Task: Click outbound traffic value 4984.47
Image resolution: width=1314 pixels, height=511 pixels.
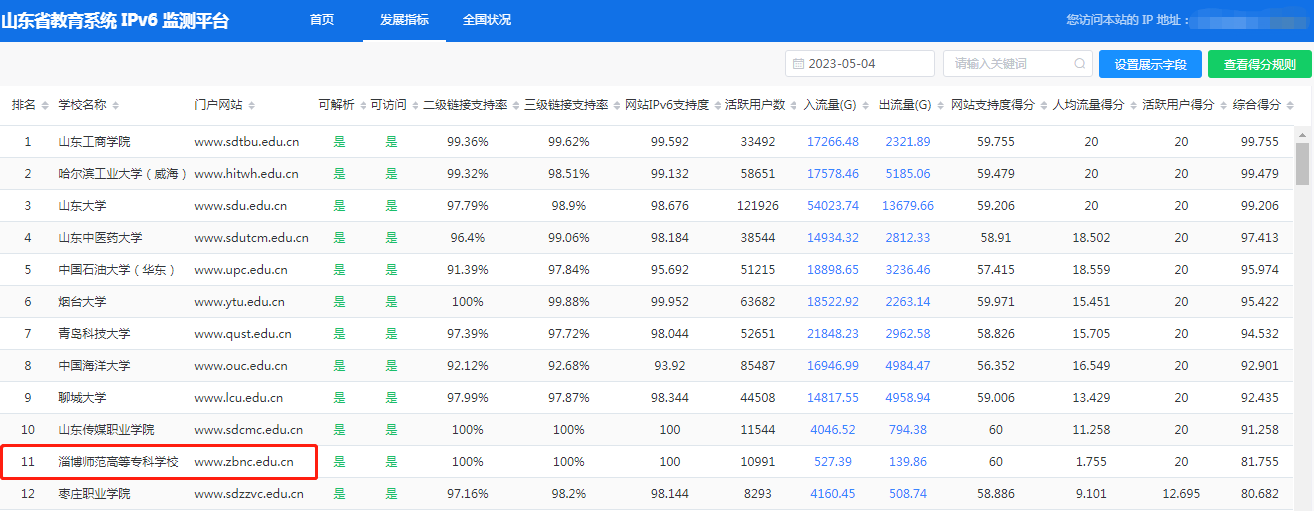Action: tap(908, 366)
